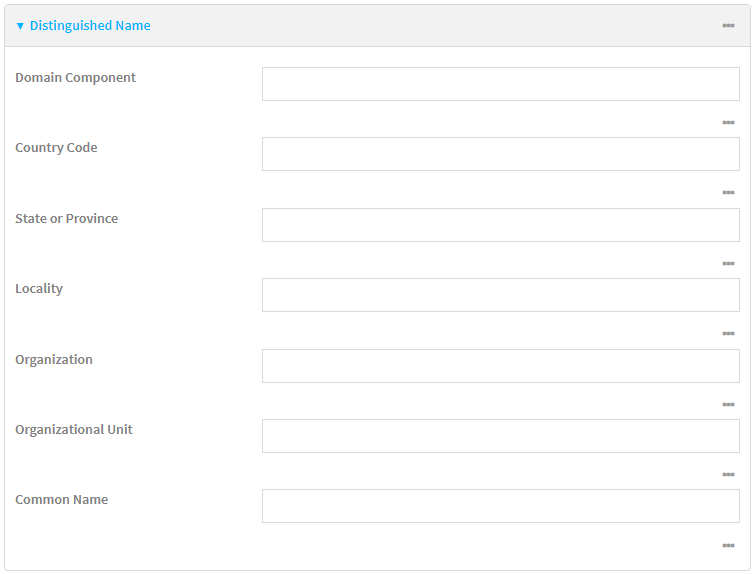Click the Organization label text
The image size is (755, 574).
(x=54, y=360)
